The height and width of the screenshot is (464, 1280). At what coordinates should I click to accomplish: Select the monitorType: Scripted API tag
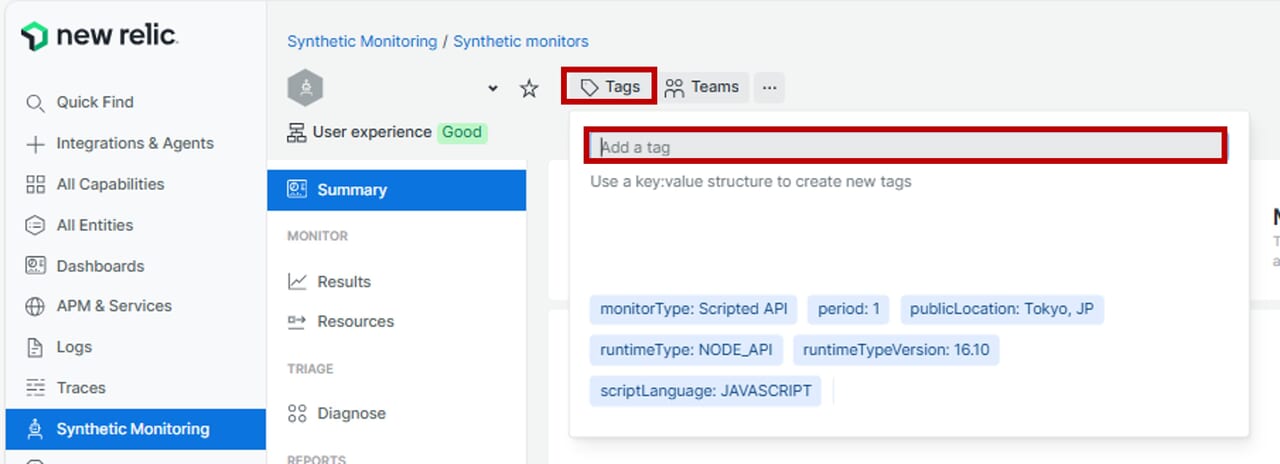tap(693, 309)
